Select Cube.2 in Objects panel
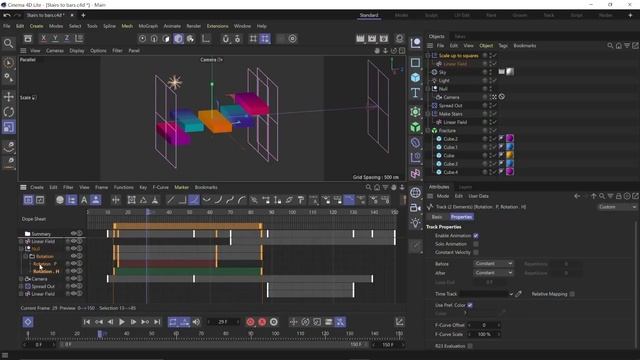The image size is (640, 360). pos(450,139)
